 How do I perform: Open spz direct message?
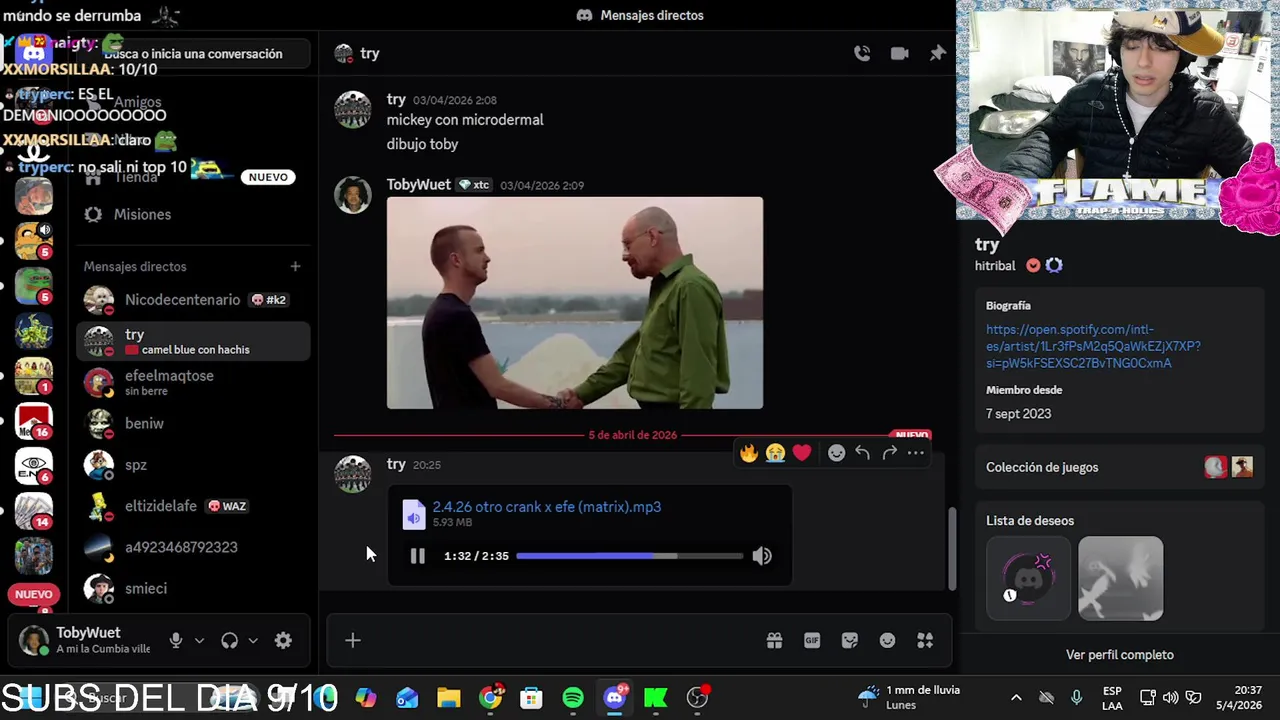193,465
